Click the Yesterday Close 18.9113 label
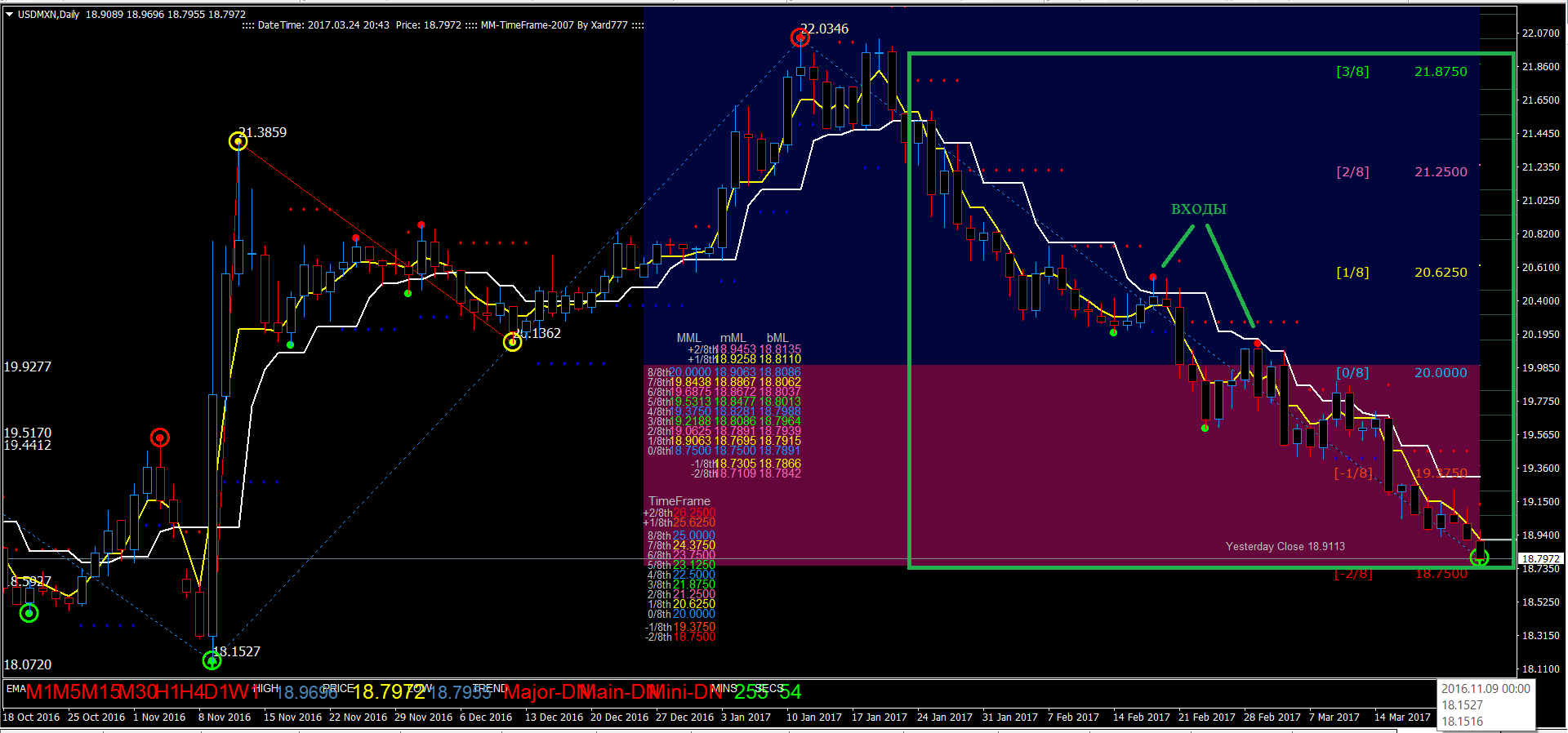 click(1285, 547)
